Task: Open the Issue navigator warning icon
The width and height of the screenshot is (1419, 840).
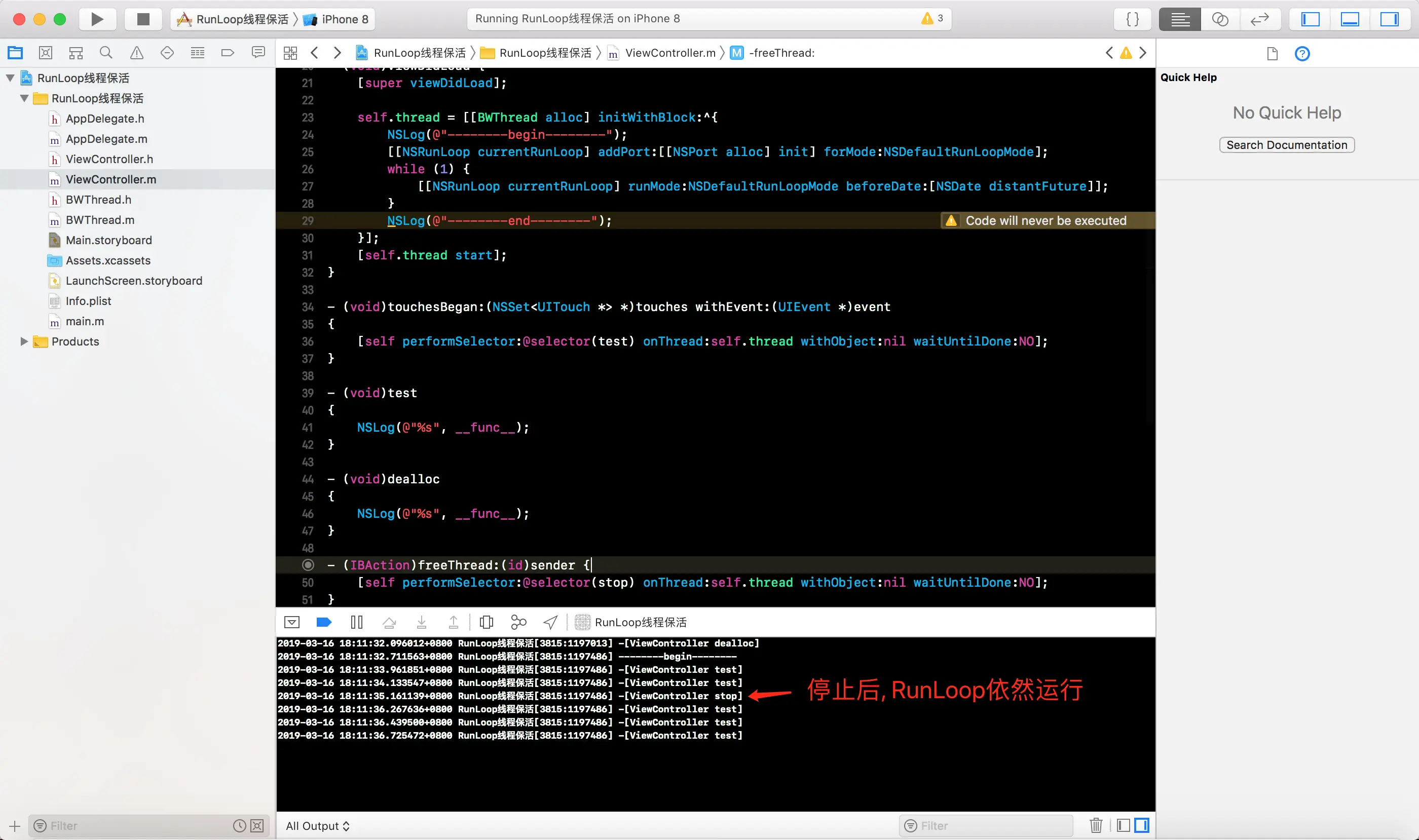Action: 136,53
